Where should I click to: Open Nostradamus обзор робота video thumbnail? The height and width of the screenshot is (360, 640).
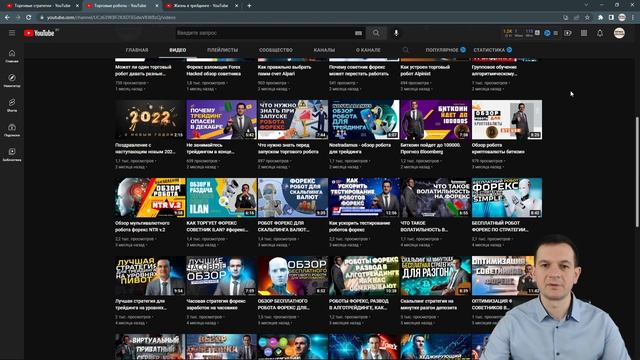tap(364, 120)
